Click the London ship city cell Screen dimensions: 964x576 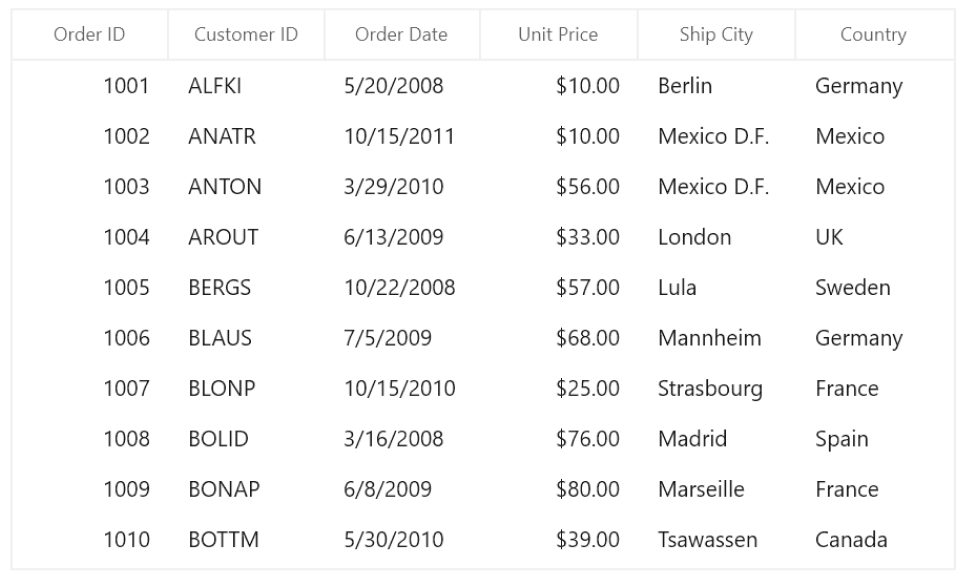[x=694, y=237]
